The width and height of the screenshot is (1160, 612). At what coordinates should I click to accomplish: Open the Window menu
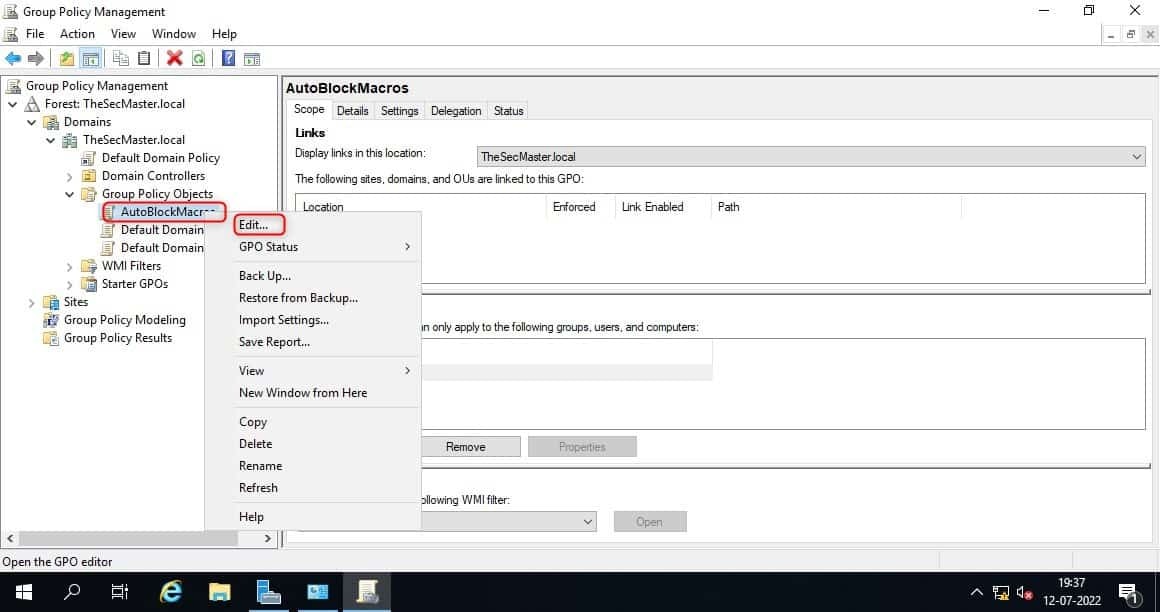click(174, 34)
